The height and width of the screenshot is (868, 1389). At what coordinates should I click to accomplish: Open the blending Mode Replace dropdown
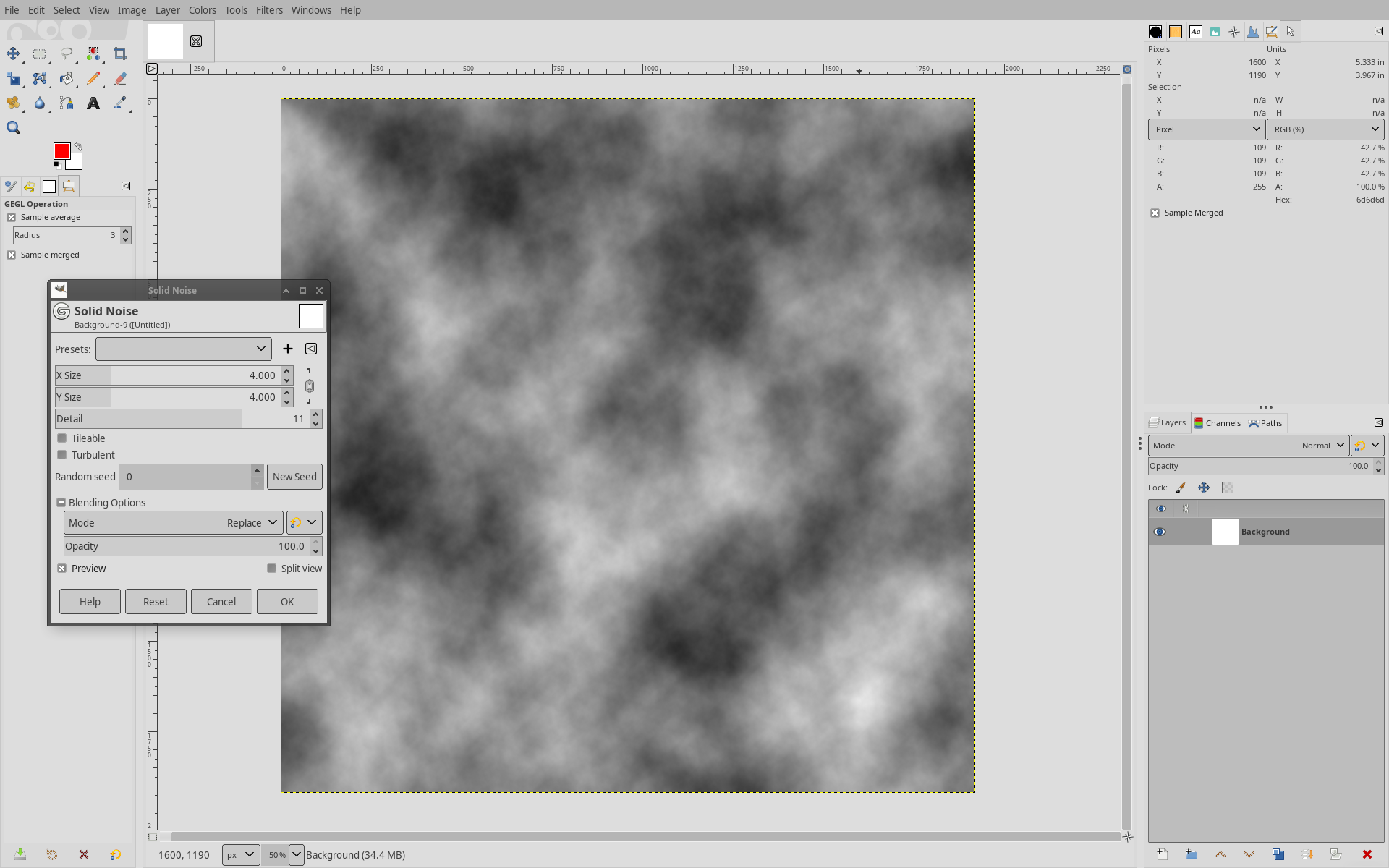(173, 523)
